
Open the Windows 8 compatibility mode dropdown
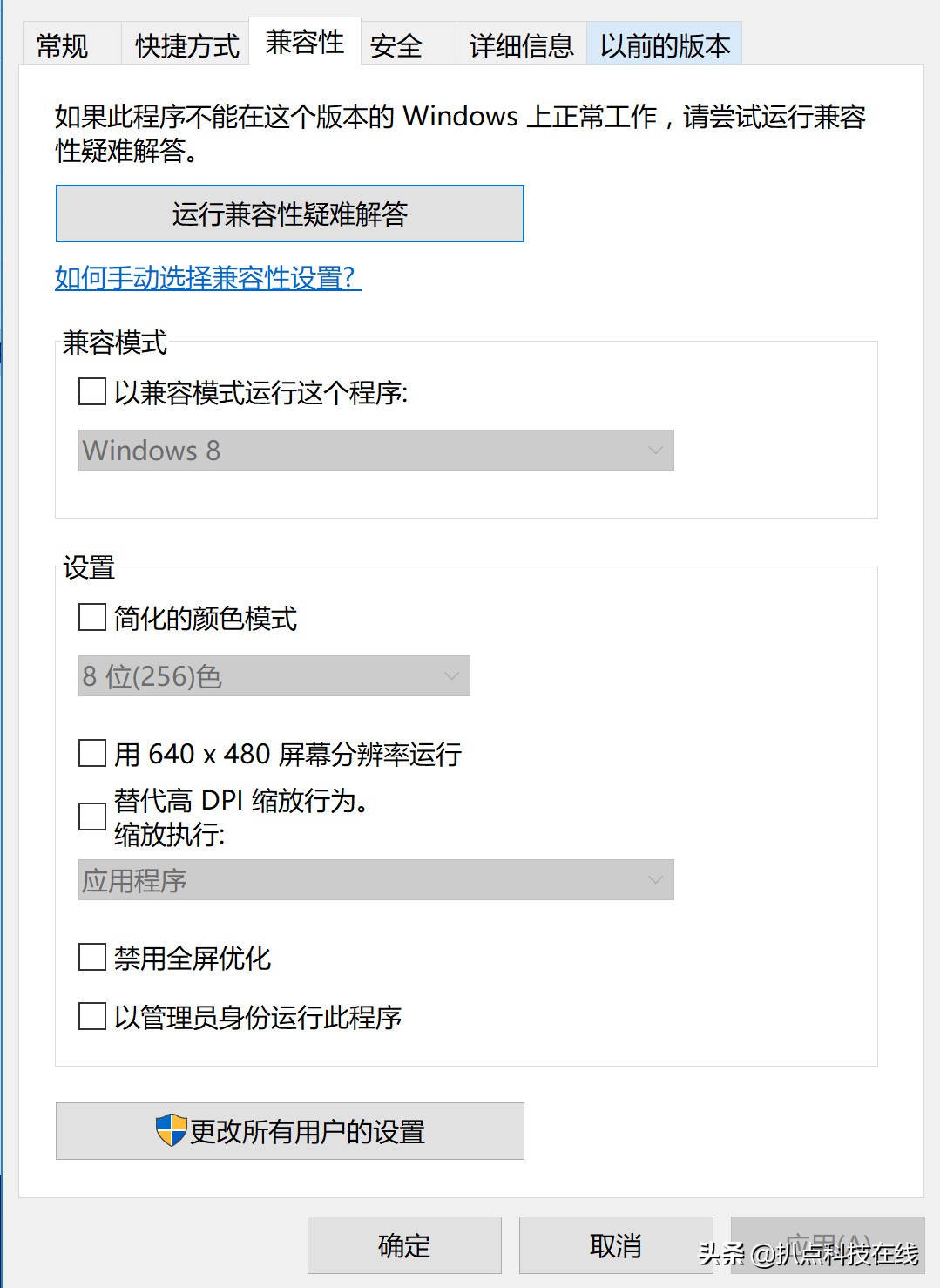pos(375,451)
